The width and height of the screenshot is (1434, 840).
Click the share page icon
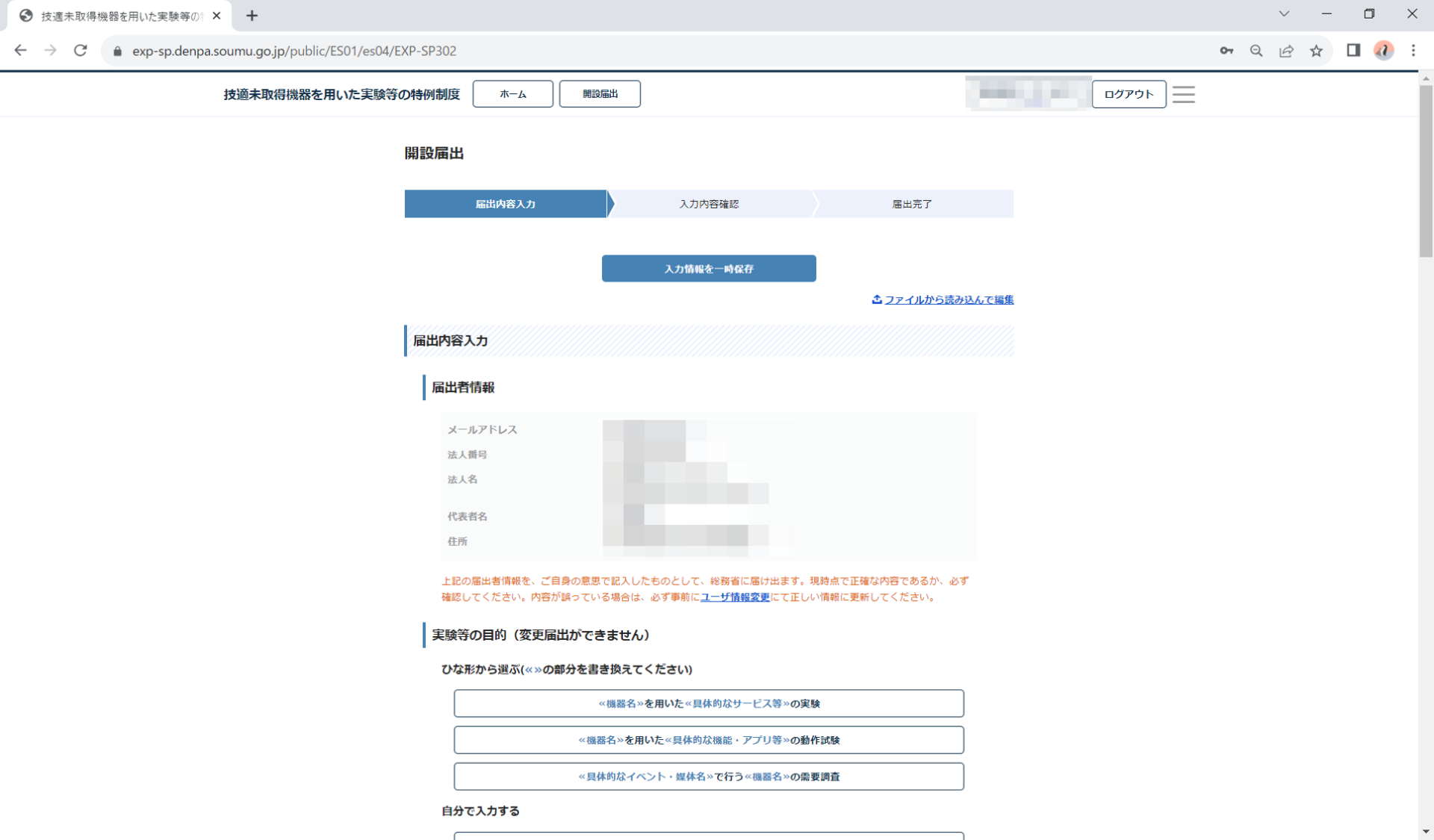coord(1286,51)
